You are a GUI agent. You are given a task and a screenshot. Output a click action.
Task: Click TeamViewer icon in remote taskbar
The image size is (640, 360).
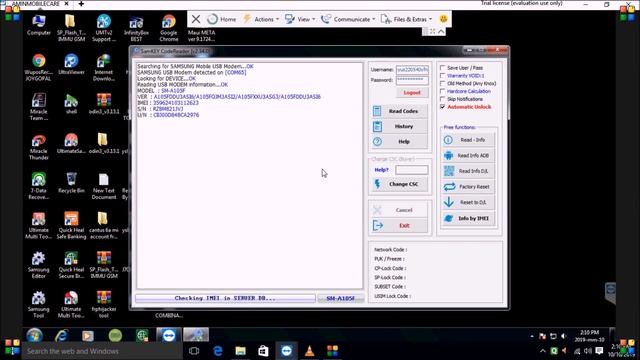coord(169,336)
